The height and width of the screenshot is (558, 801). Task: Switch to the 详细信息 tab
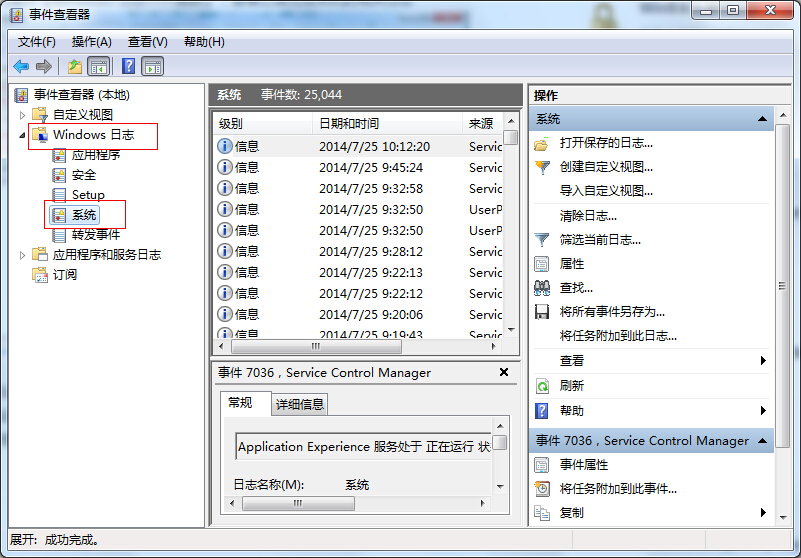tap(300, 404)
